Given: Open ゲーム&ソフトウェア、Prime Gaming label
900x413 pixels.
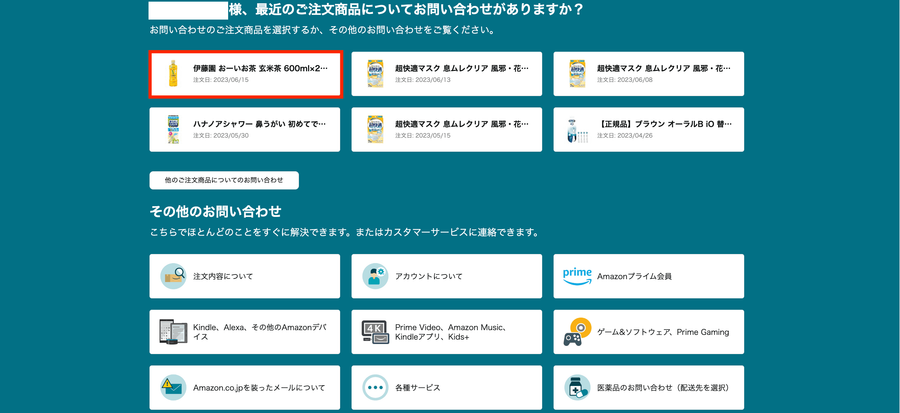Looking at the screenshot, I should tap(663, 332).
